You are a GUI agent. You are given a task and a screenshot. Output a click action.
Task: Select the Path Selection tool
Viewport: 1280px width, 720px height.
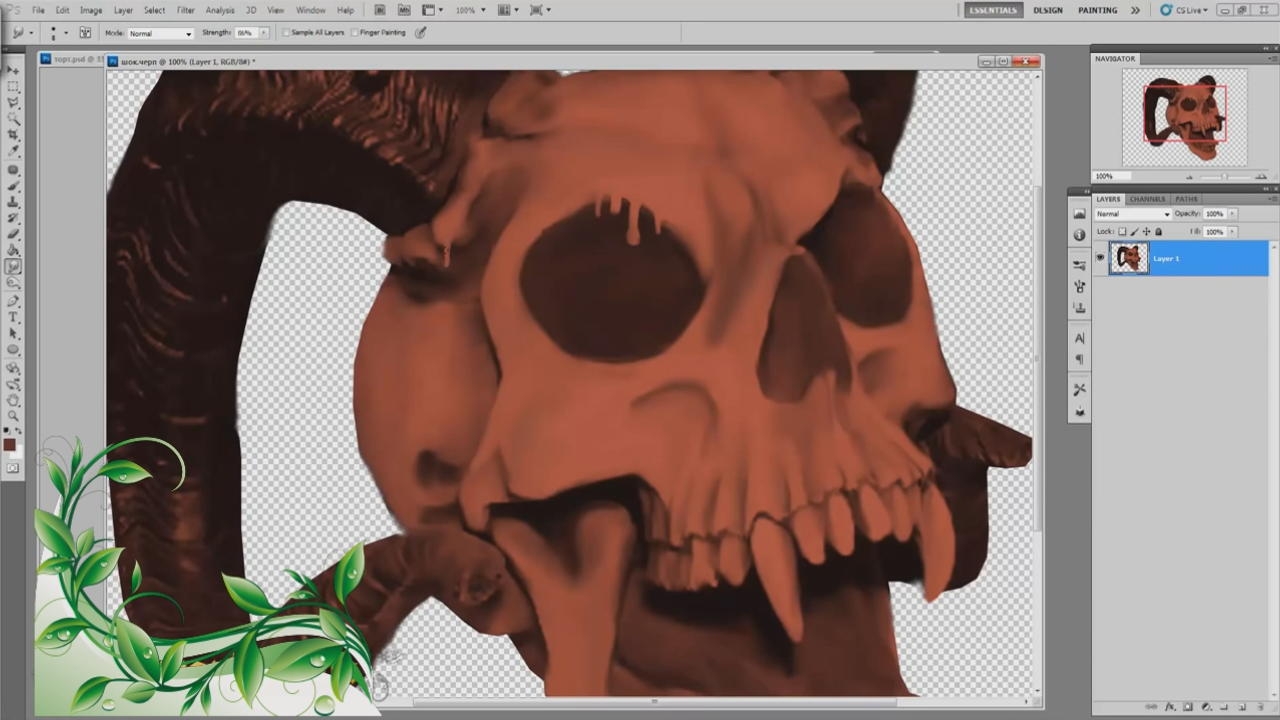(x=13, y=333)
